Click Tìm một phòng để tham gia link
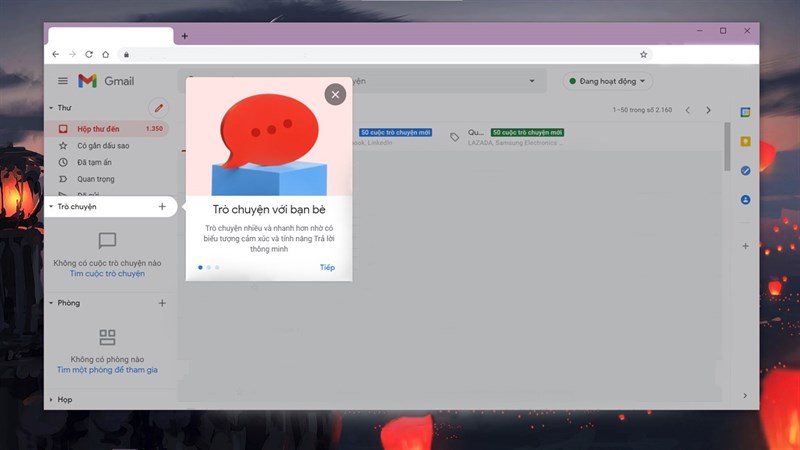Viewport: 800px width, 450px height. pyautogui.click(x=107, y=370)
